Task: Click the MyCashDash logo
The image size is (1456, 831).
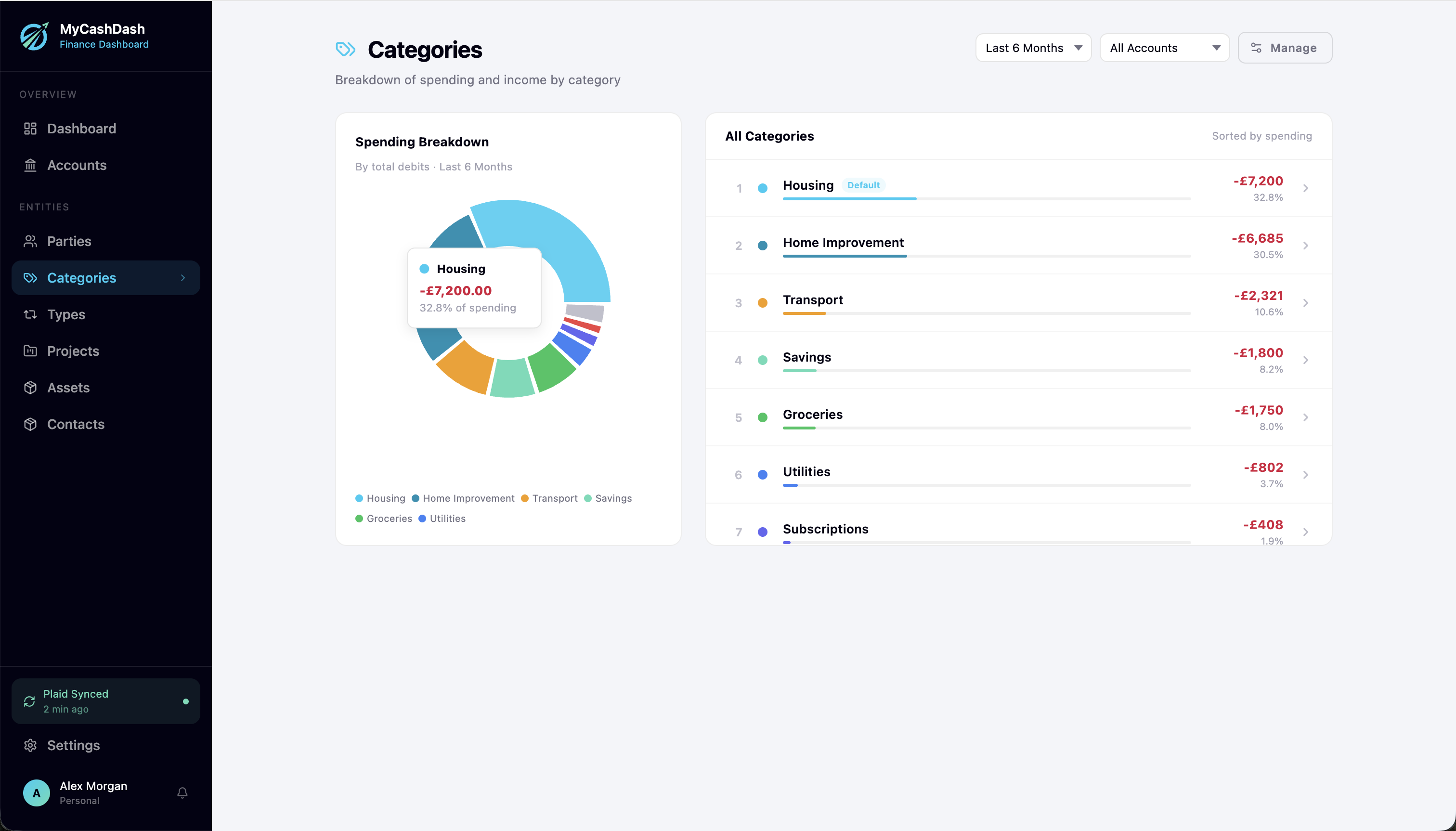Action: click(34, 35)
